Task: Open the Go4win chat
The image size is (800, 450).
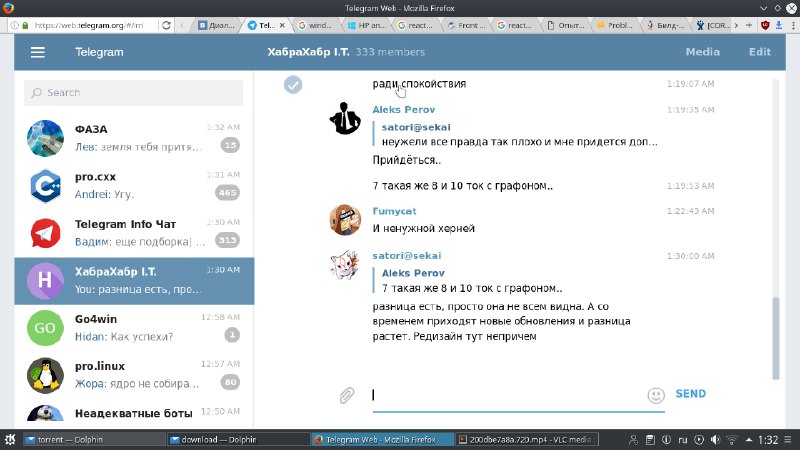Action: (x=134, y=328)
